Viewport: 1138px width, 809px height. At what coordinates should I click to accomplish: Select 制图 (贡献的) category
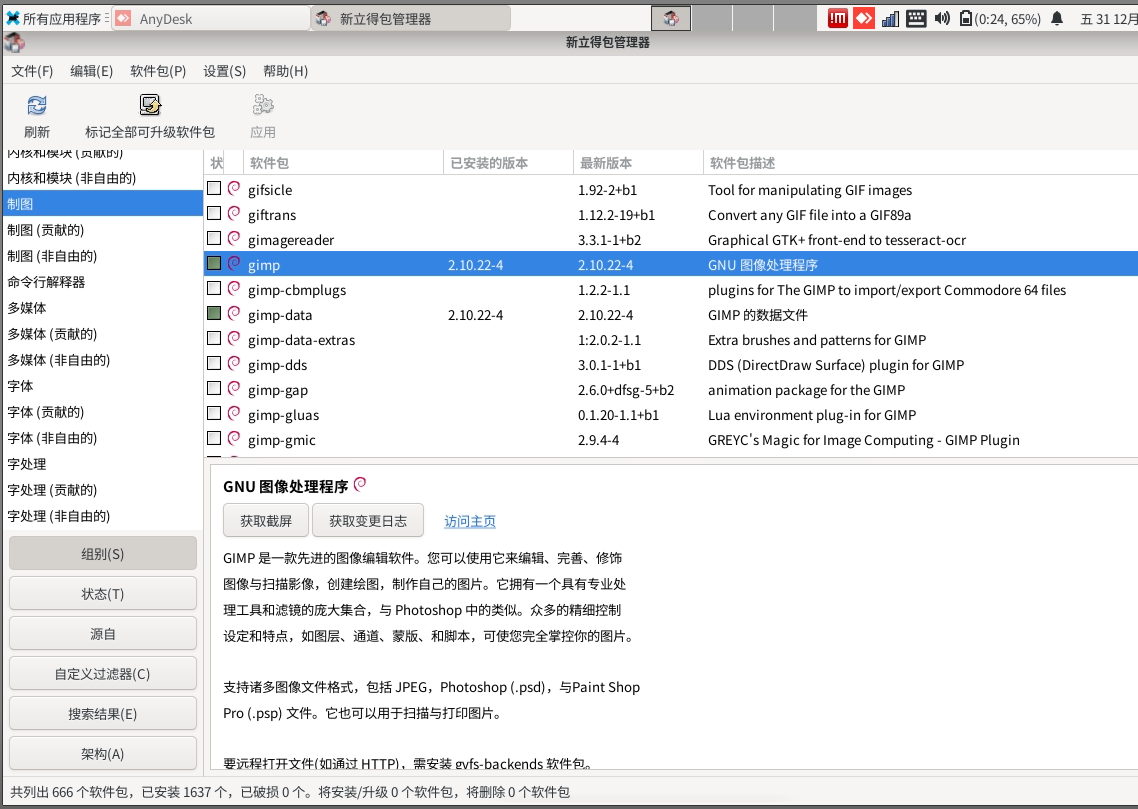coord(102,230)
